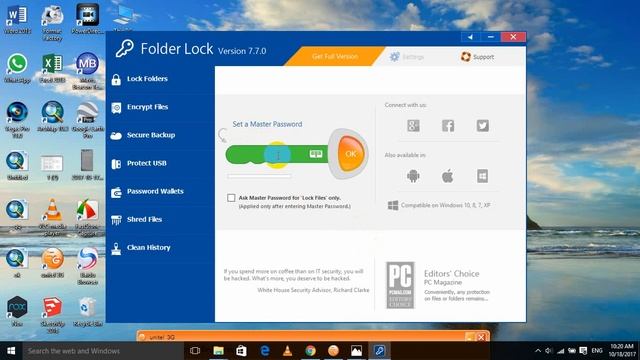This screenshot has width=640, height=360.
Task: Minimize the unitel 3G window
Action: pyautogui.click(x=469, y=337)
